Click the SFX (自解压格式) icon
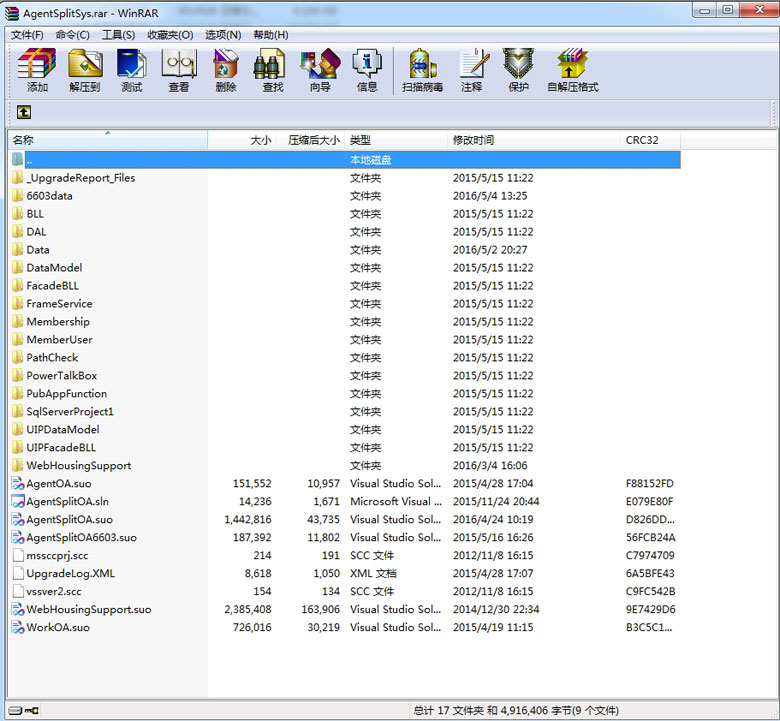780x721 pixels. pos(572,70)
